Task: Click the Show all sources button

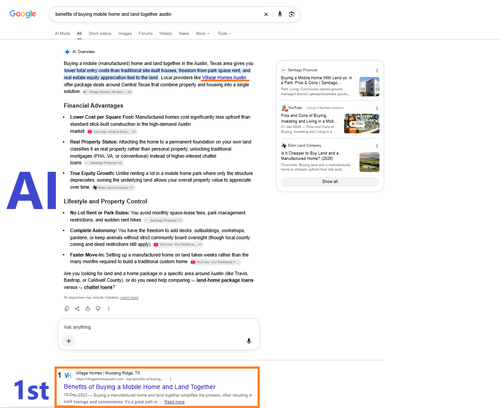Action: pos(330,182)
